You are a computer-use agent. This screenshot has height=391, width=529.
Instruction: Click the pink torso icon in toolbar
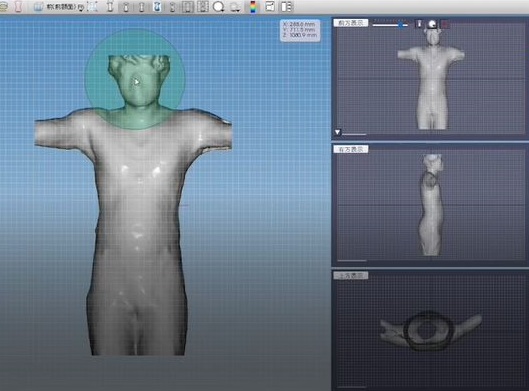(x=19, y=7)
